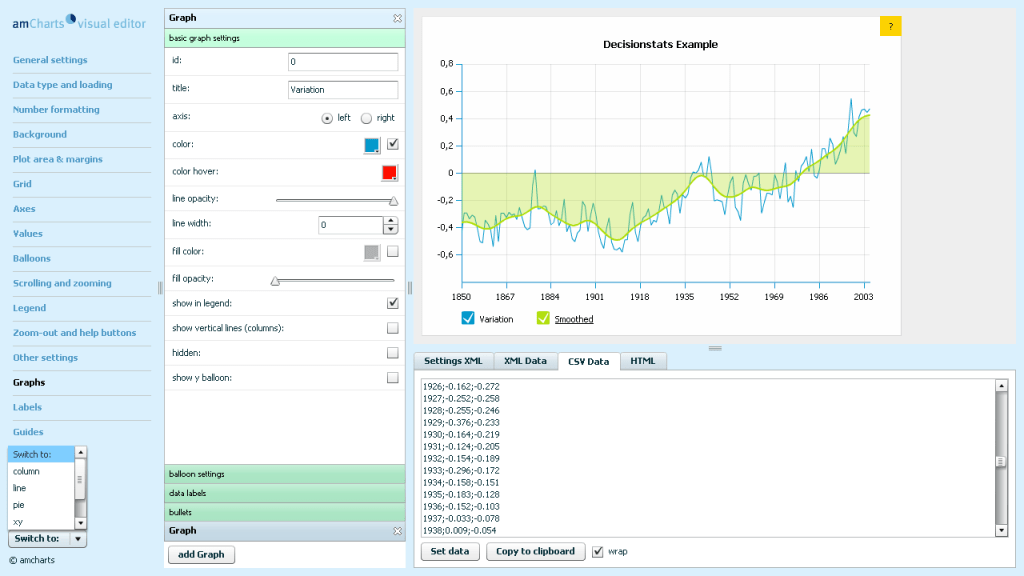Screen dimensions: 1024x576
Task: Toggle Smoothed legend checkbox icon
Action: point(543,319)
